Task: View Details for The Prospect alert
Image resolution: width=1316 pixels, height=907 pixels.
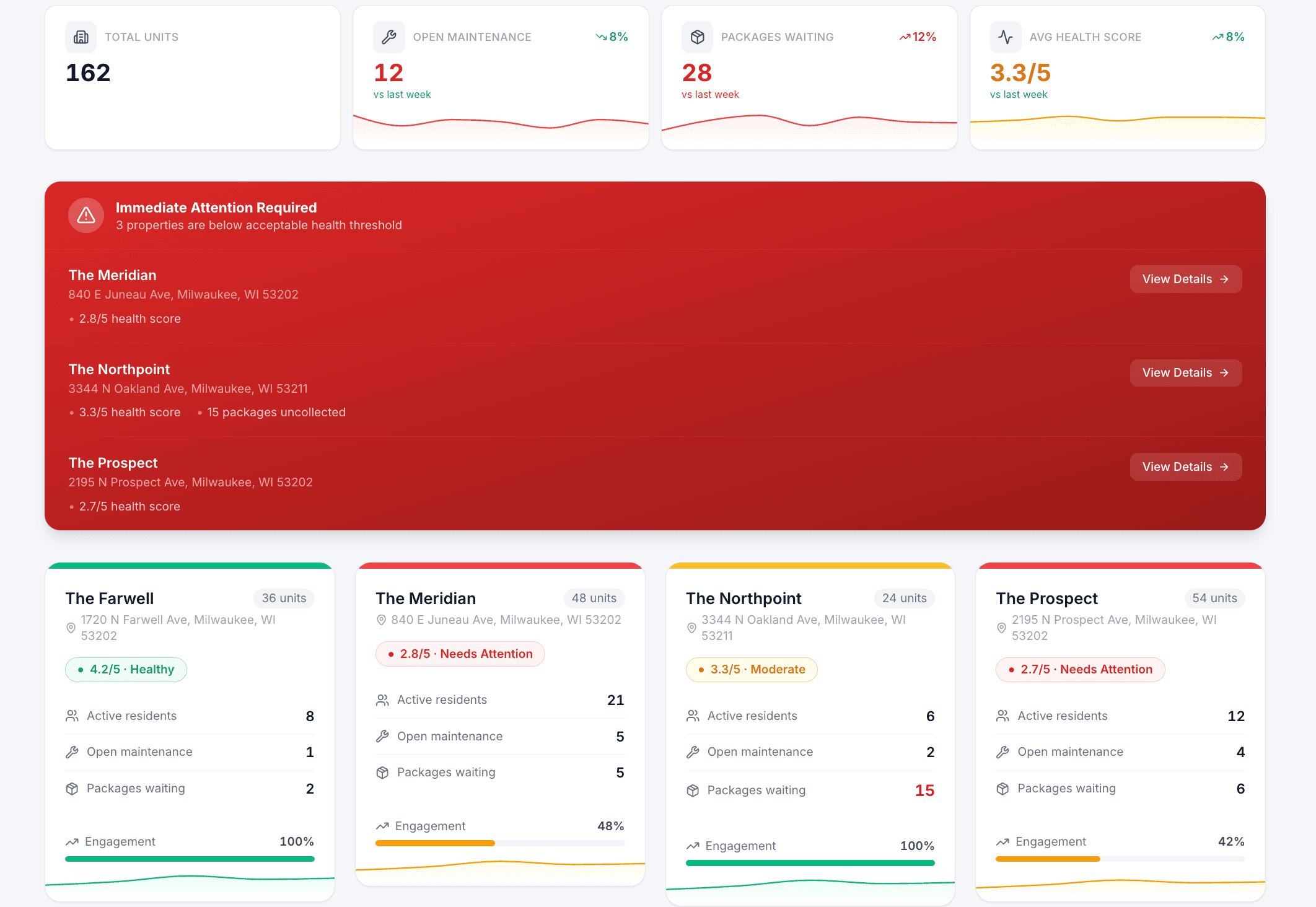Action: coord(1186,467)
